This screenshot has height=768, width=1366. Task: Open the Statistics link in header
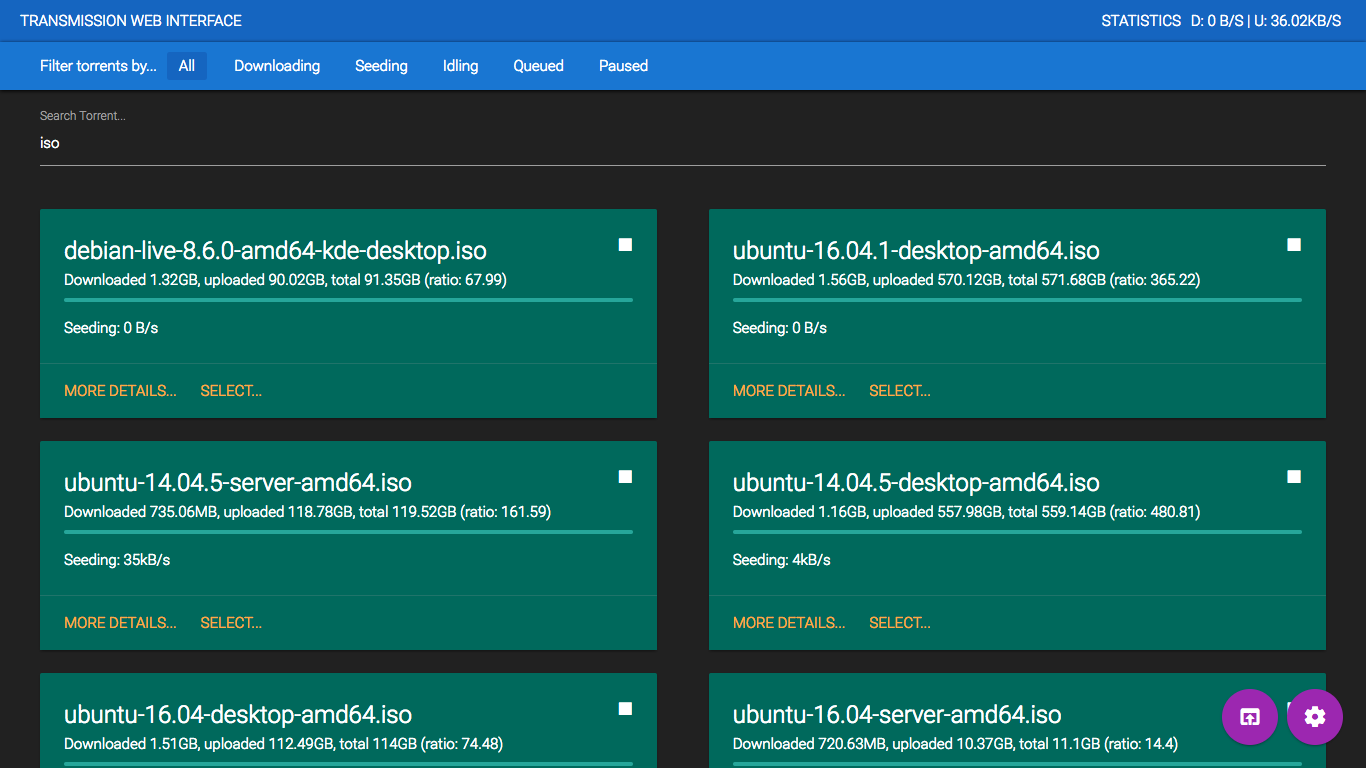1141,21
